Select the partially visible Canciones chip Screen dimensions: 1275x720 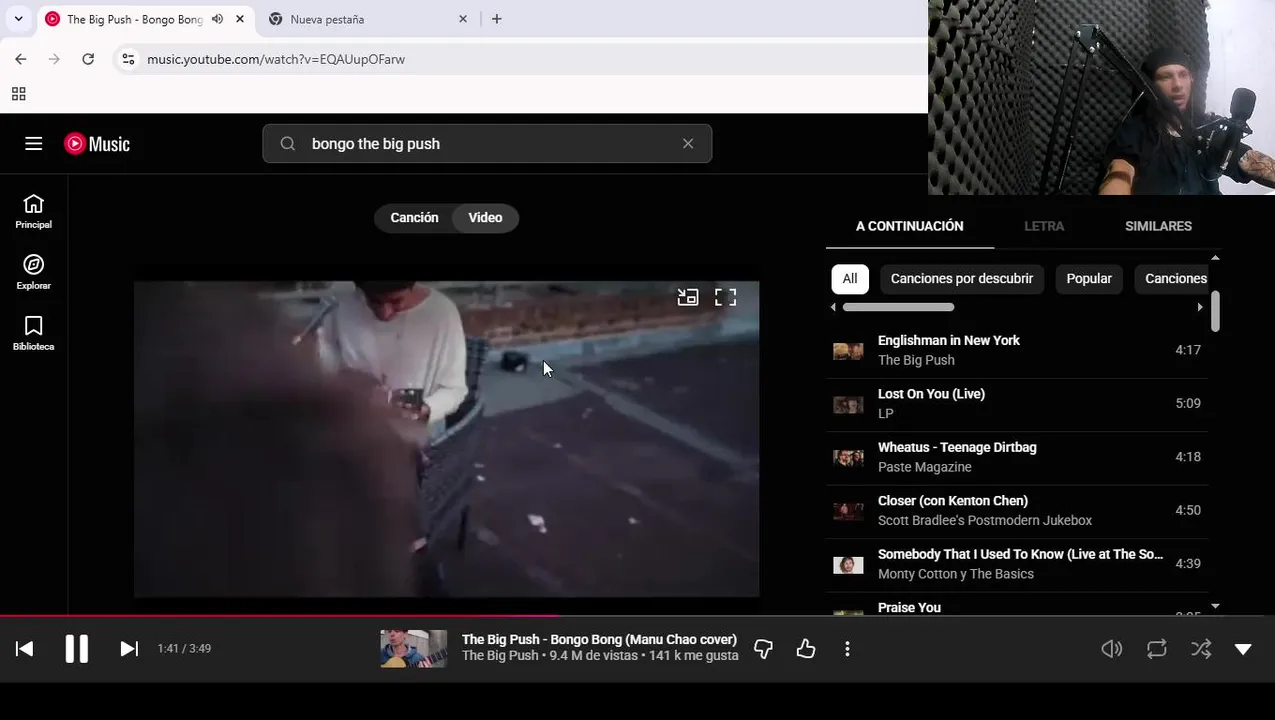tap(1172, 279)
